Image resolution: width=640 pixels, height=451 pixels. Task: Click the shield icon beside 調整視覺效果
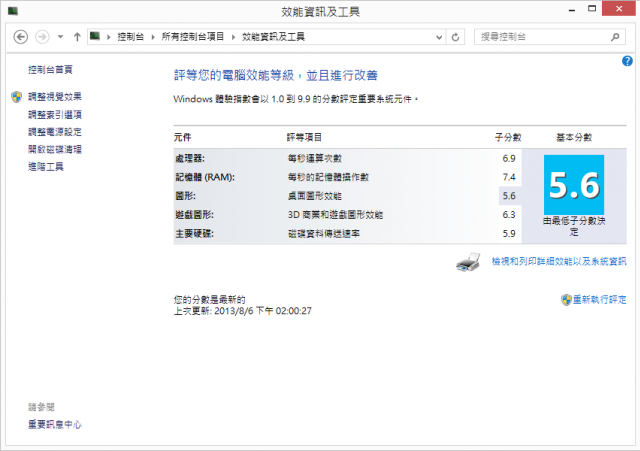16,97
